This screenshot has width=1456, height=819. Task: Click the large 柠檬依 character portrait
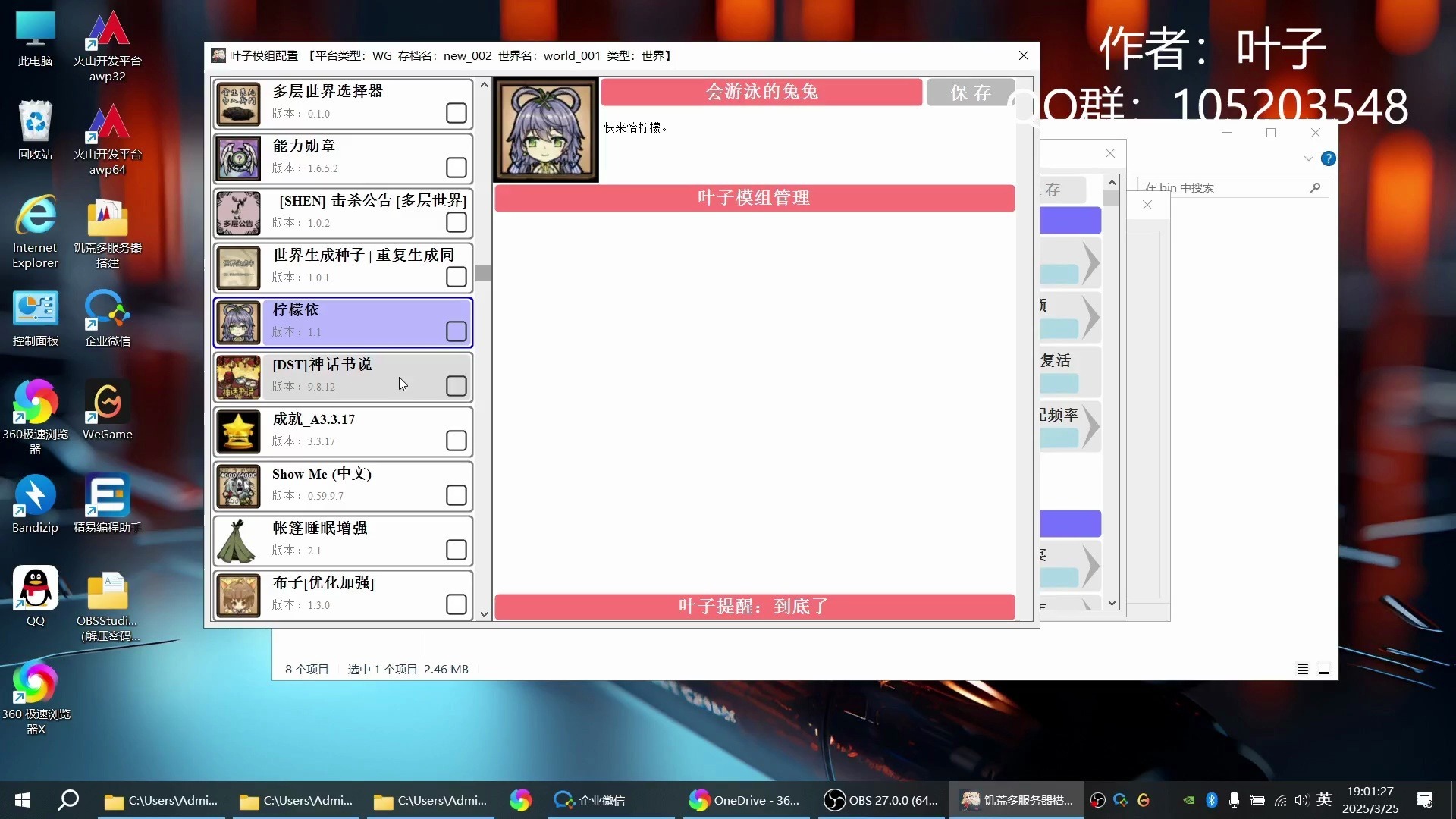click(546, 130)
